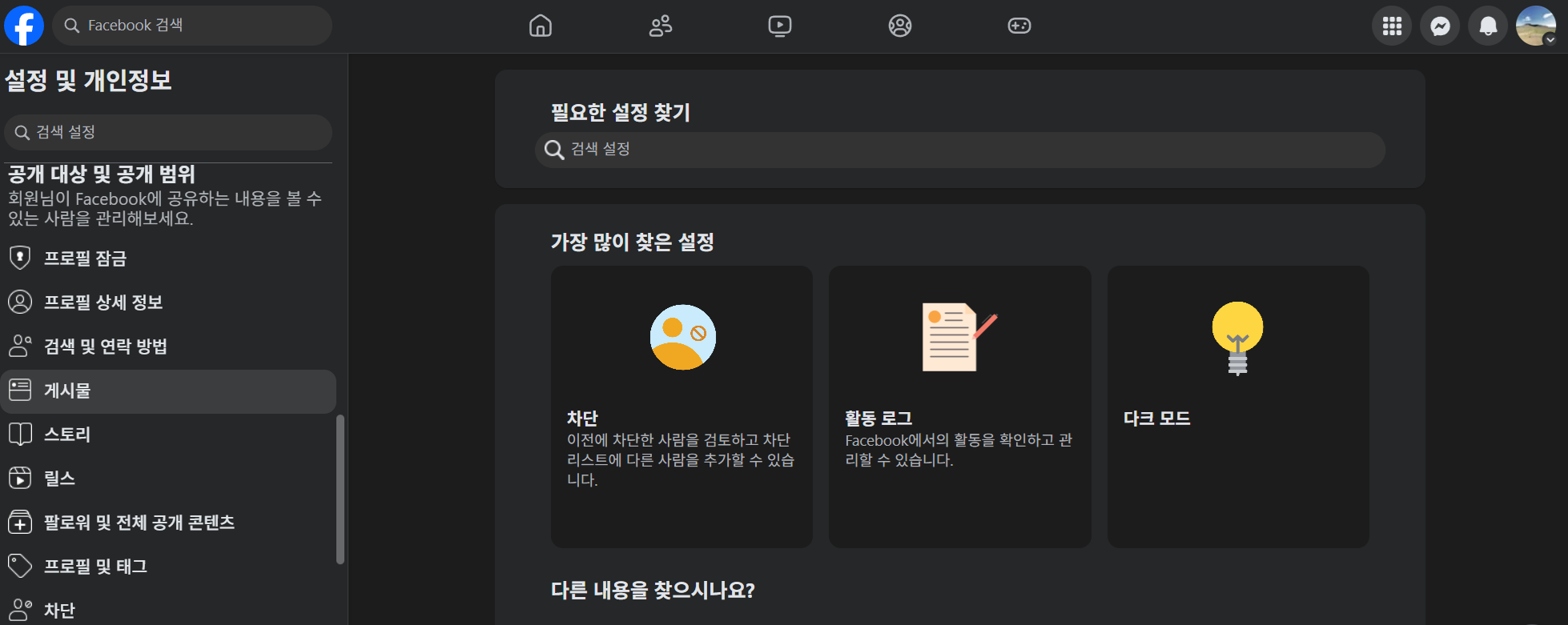Open the 다크 모드 card title
Image resolution: width=1568 pixels, height=625 pixels.
(x=1156, y=418)
